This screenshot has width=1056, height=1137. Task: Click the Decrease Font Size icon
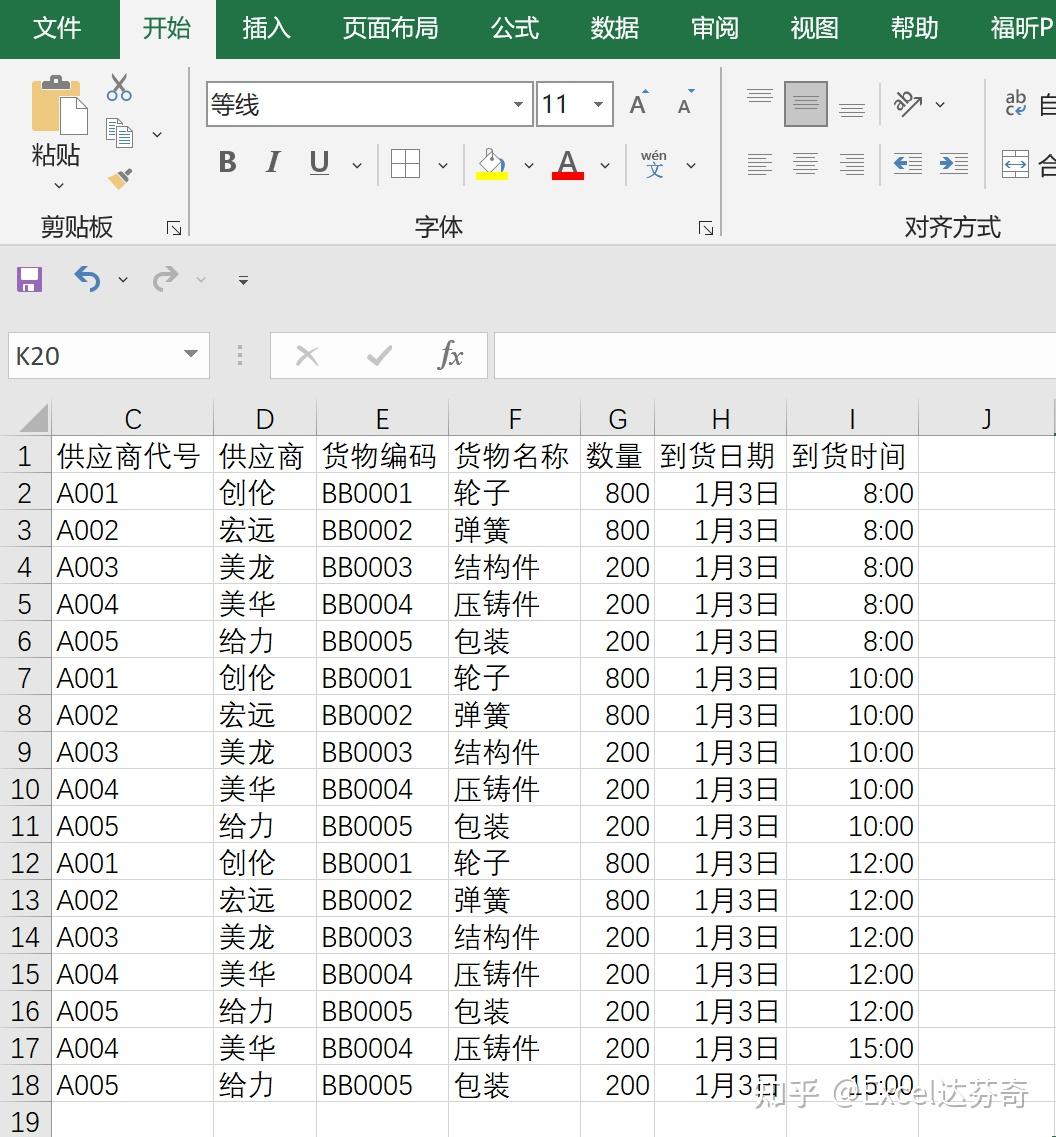[684, 102]
